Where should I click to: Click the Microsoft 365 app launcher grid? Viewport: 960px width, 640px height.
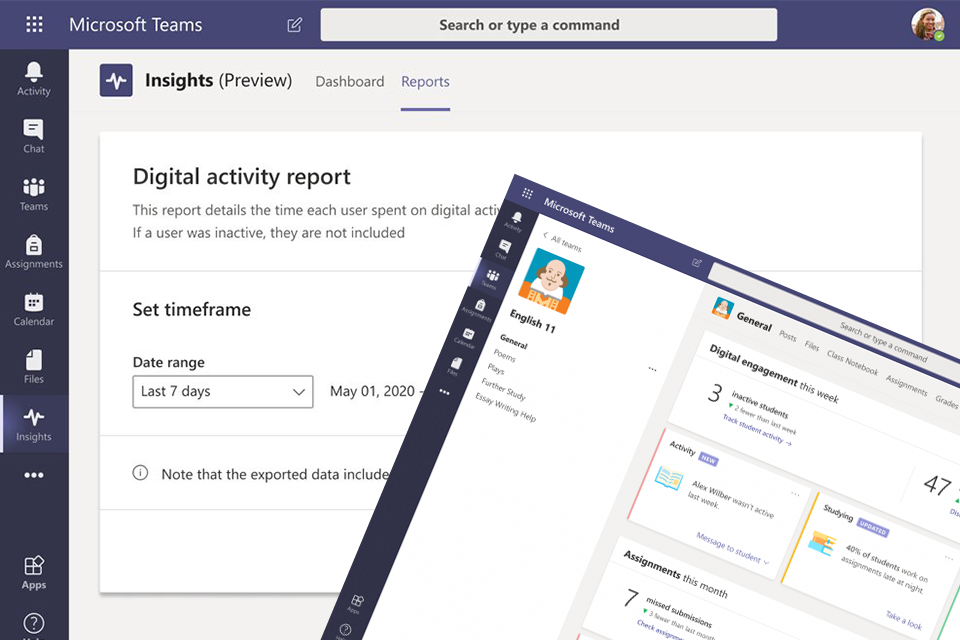click(x=33, y=24)
